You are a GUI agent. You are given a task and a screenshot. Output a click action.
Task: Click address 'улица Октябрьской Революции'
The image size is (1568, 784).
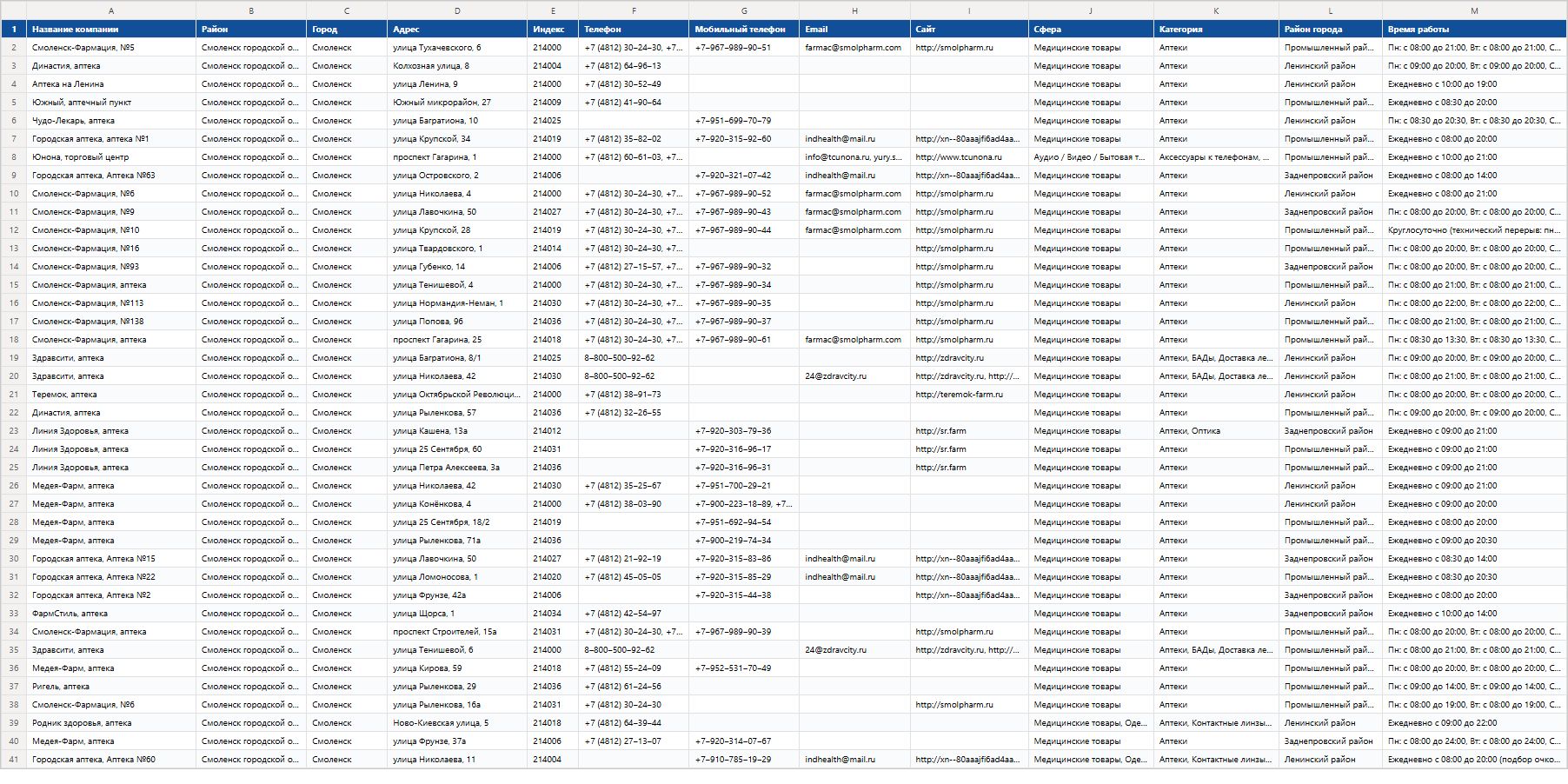coord(457,395)
